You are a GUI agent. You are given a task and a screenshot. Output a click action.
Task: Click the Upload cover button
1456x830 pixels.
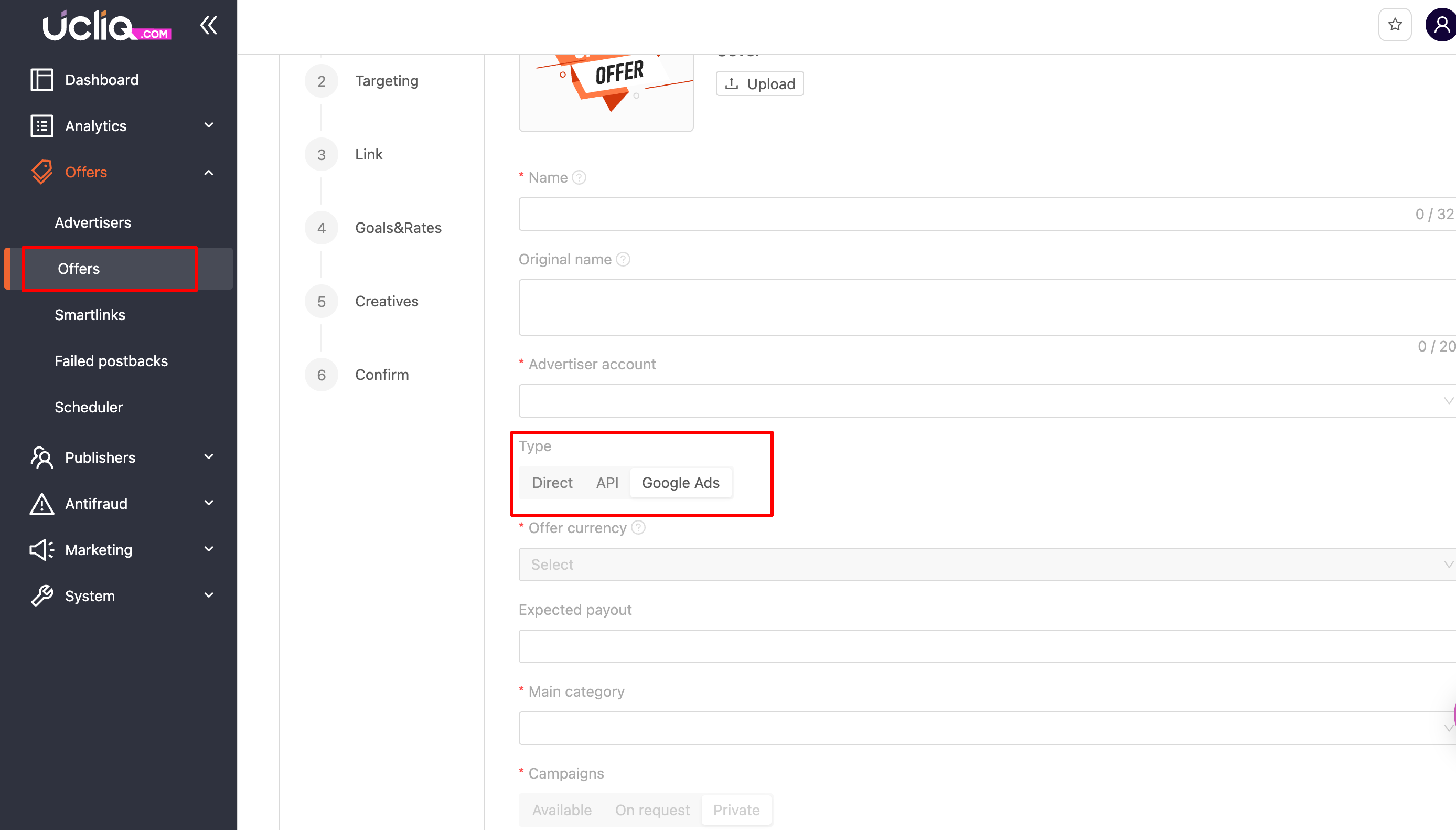point(759,84)
